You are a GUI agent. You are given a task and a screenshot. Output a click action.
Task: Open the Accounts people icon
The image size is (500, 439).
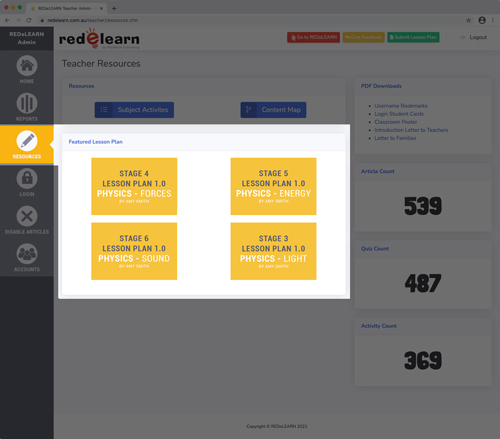coord(27,254)
